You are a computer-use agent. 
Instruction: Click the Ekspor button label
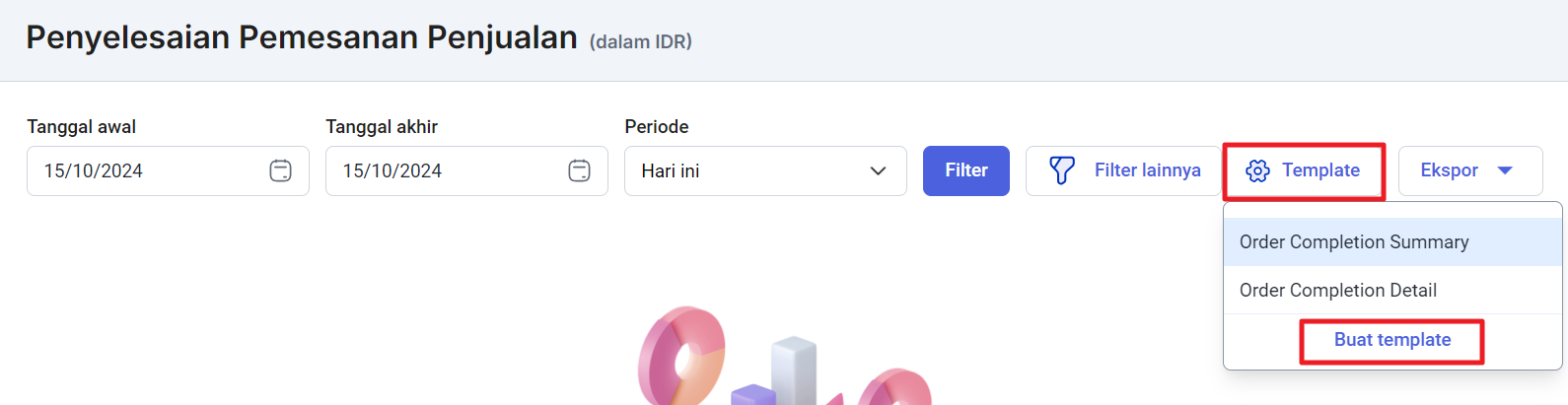pyautogui.click(x=1449, y=170)
